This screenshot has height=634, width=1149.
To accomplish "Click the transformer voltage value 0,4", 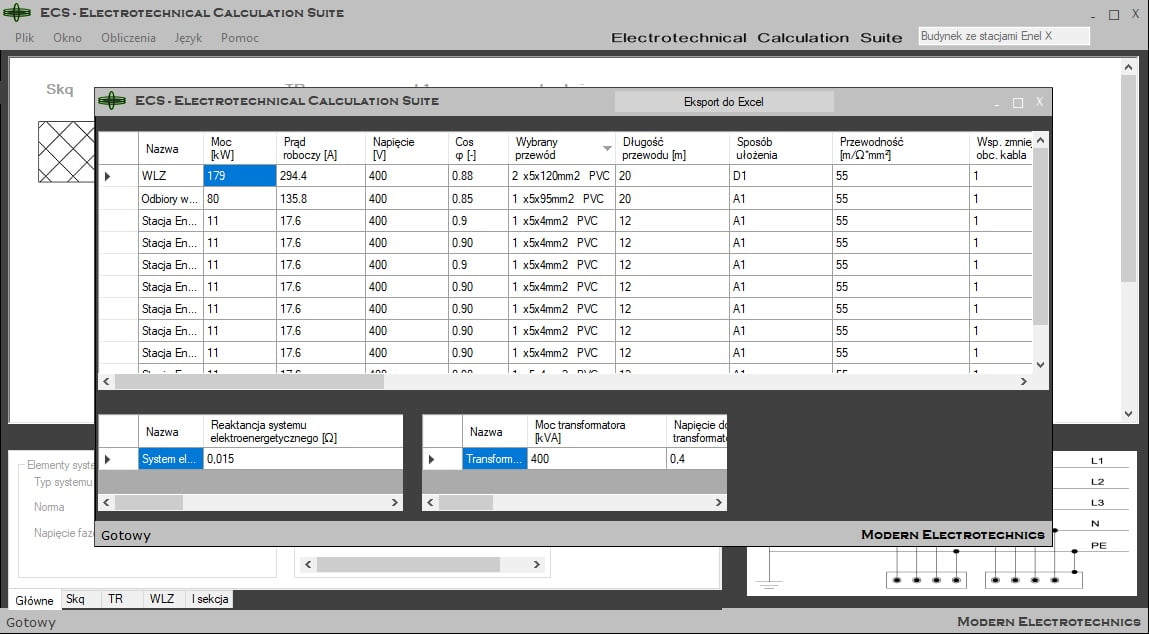I will 697,459.
